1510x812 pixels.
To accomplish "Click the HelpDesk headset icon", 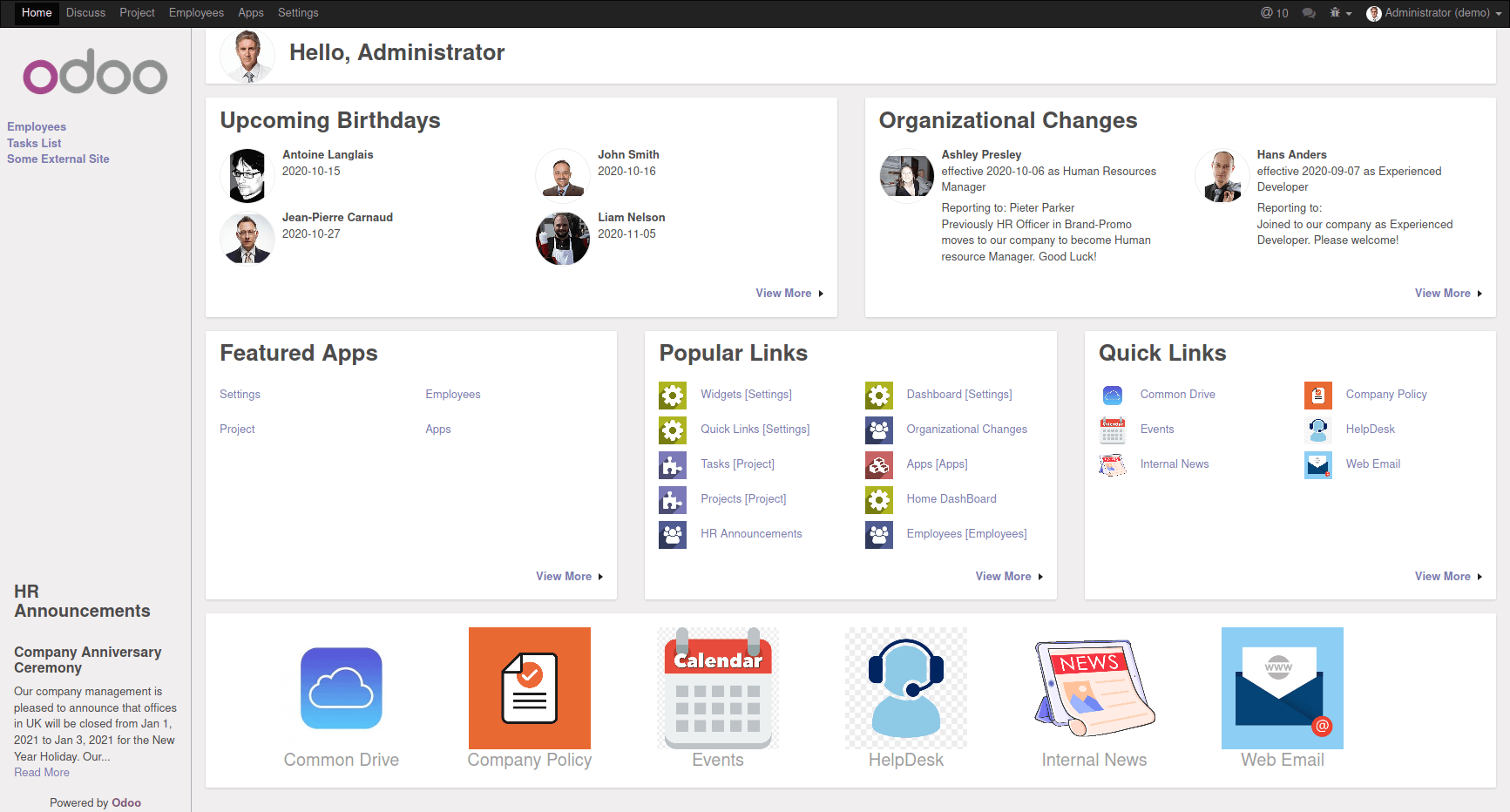I will click(905, 688).
